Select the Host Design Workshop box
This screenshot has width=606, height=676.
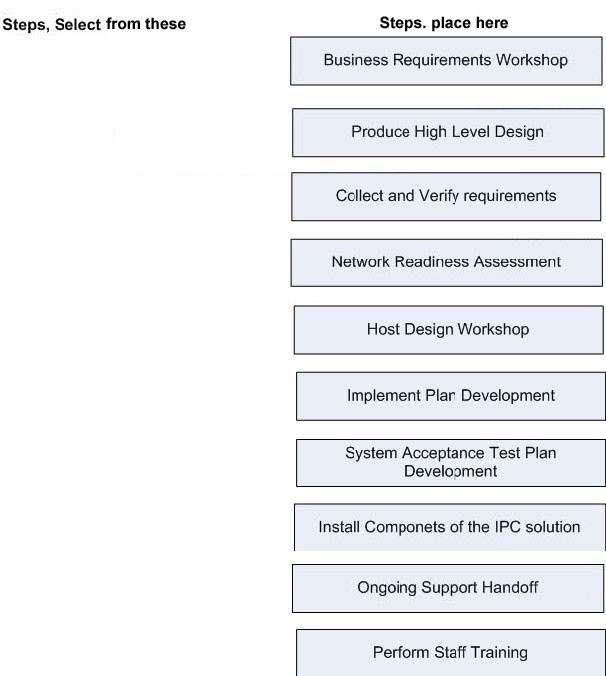448,330
